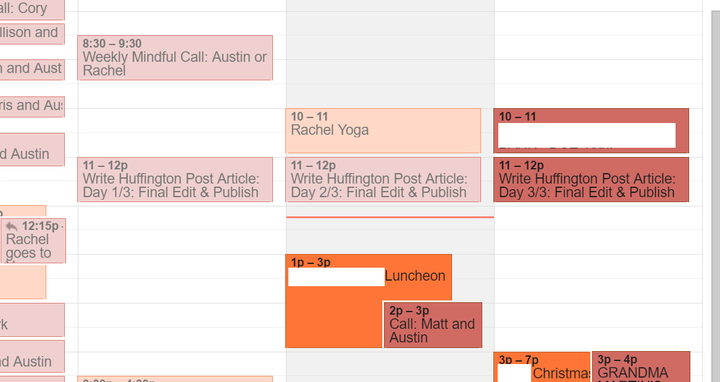Select Huffington Post Article Day 3/3 event

click(x=591, y=180)
